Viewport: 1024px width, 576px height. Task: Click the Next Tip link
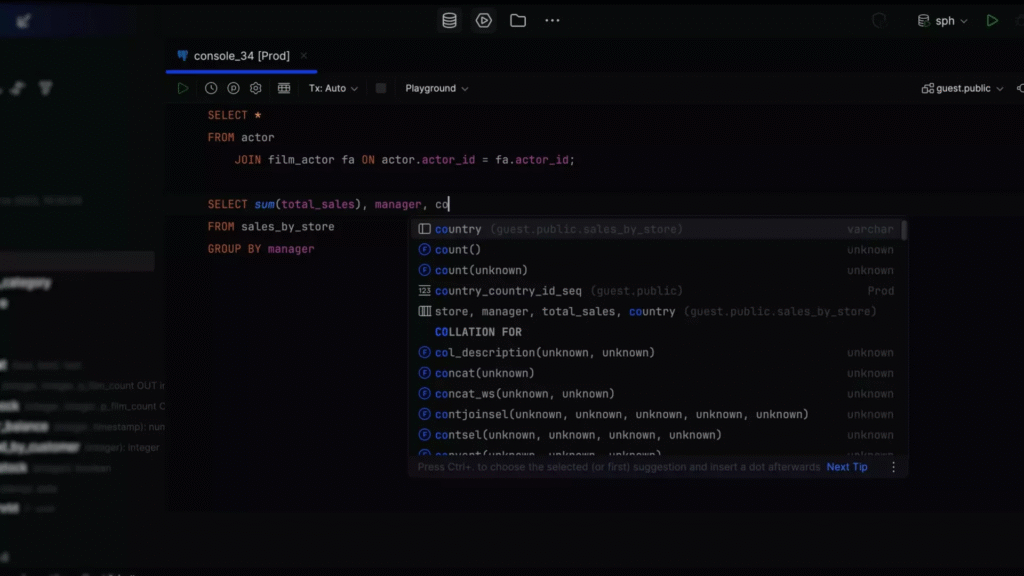847,467
